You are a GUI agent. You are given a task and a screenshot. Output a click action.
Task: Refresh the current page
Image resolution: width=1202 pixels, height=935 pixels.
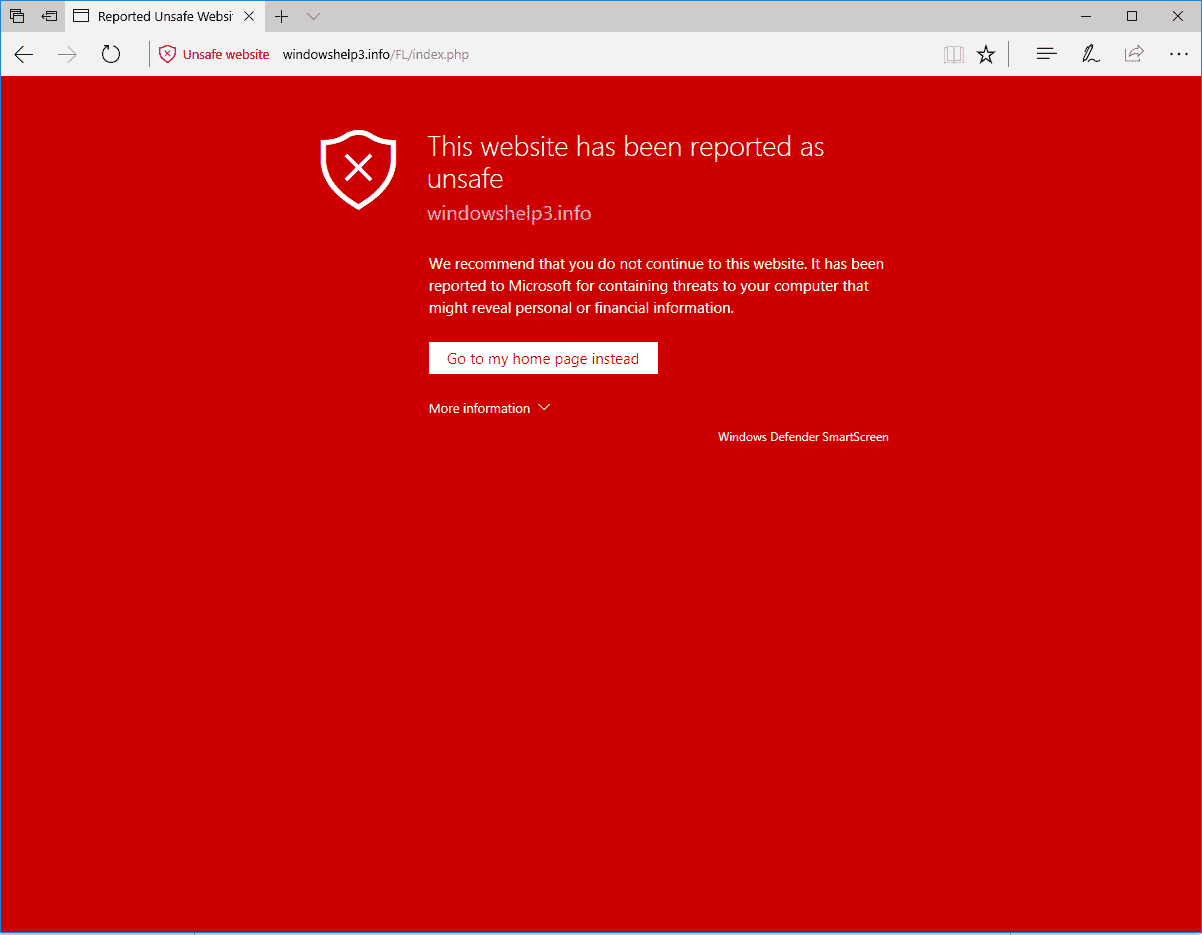111,55
